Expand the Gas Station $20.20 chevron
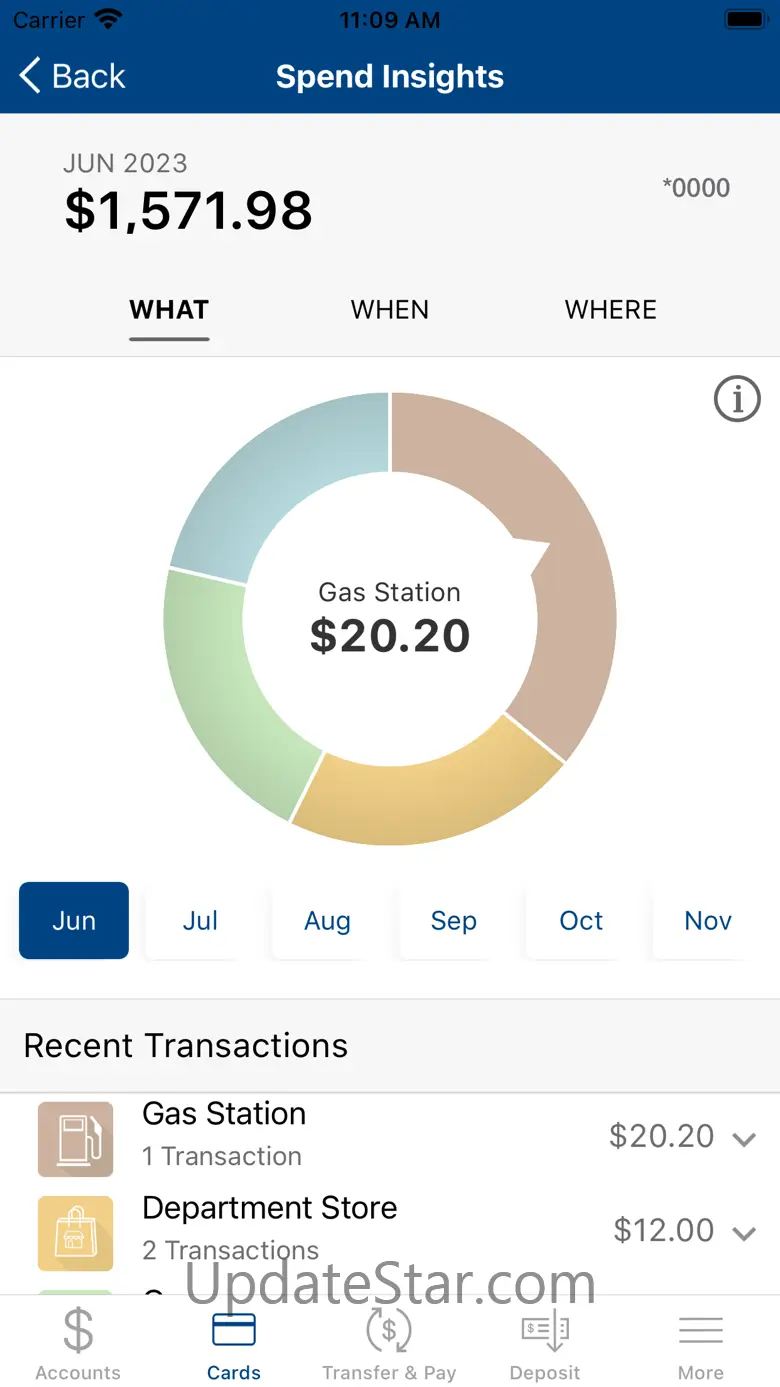Image resolution: width=780 pixels, height=1387 pixels. point(744,1139)
